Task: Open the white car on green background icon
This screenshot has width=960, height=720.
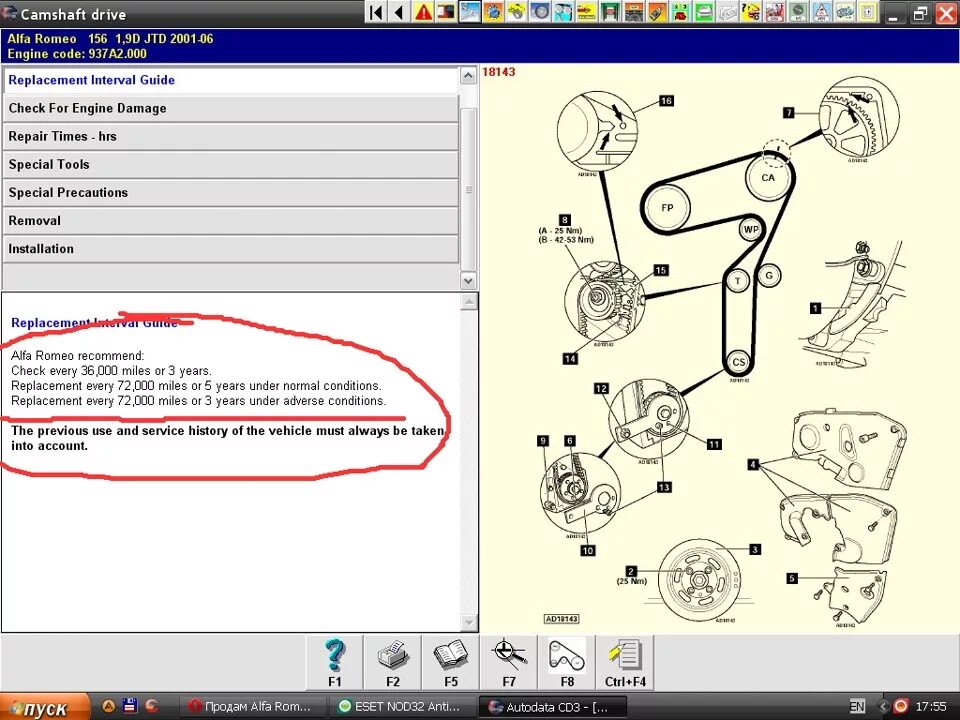Action: (x=704, y=12)
